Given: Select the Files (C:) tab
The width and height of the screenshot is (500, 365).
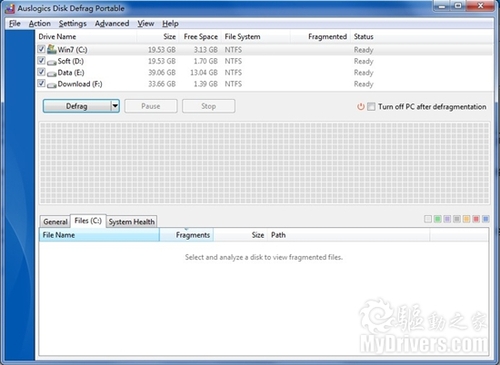Looking at the screenshot, I should (x=88, y=221).
